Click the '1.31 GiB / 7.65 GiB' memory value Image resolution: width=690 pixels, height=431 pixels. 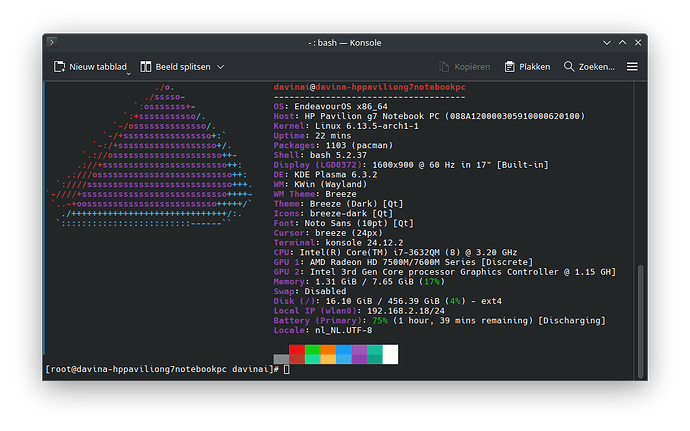click(x=364, y=282)
